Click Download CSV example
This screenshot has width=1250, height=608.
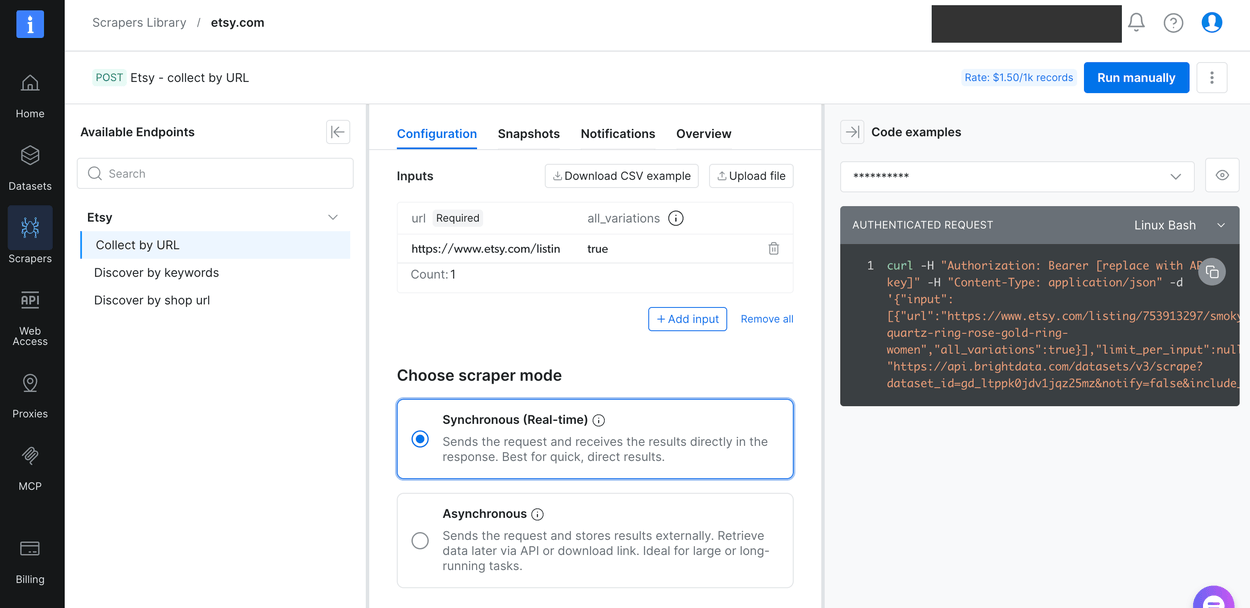(621, 176)
